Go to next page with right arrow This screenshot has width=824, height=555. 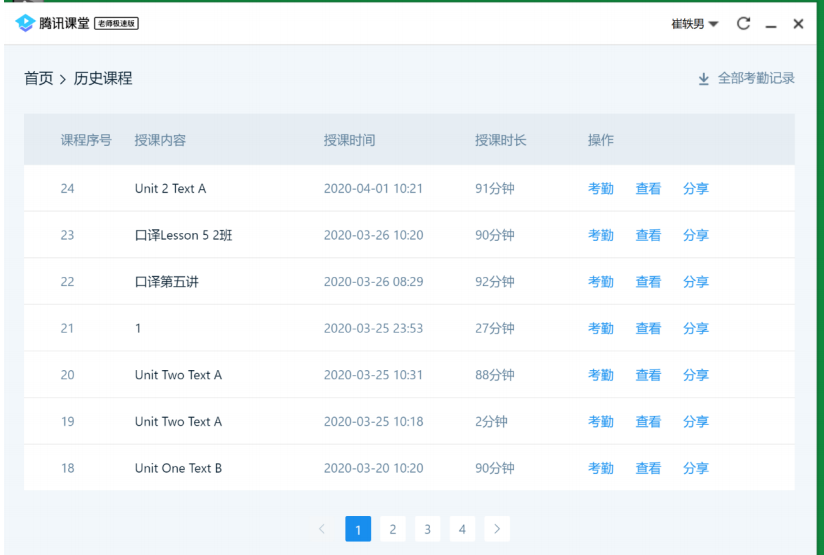pyautogui.click(x=497, y=529)
